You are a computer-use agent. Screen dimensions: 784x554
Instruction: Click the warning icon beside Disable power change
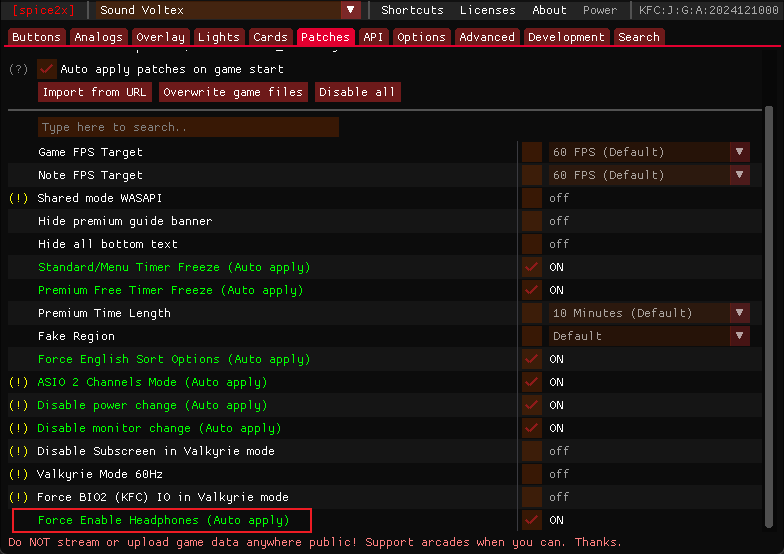(x=18, y=405)
